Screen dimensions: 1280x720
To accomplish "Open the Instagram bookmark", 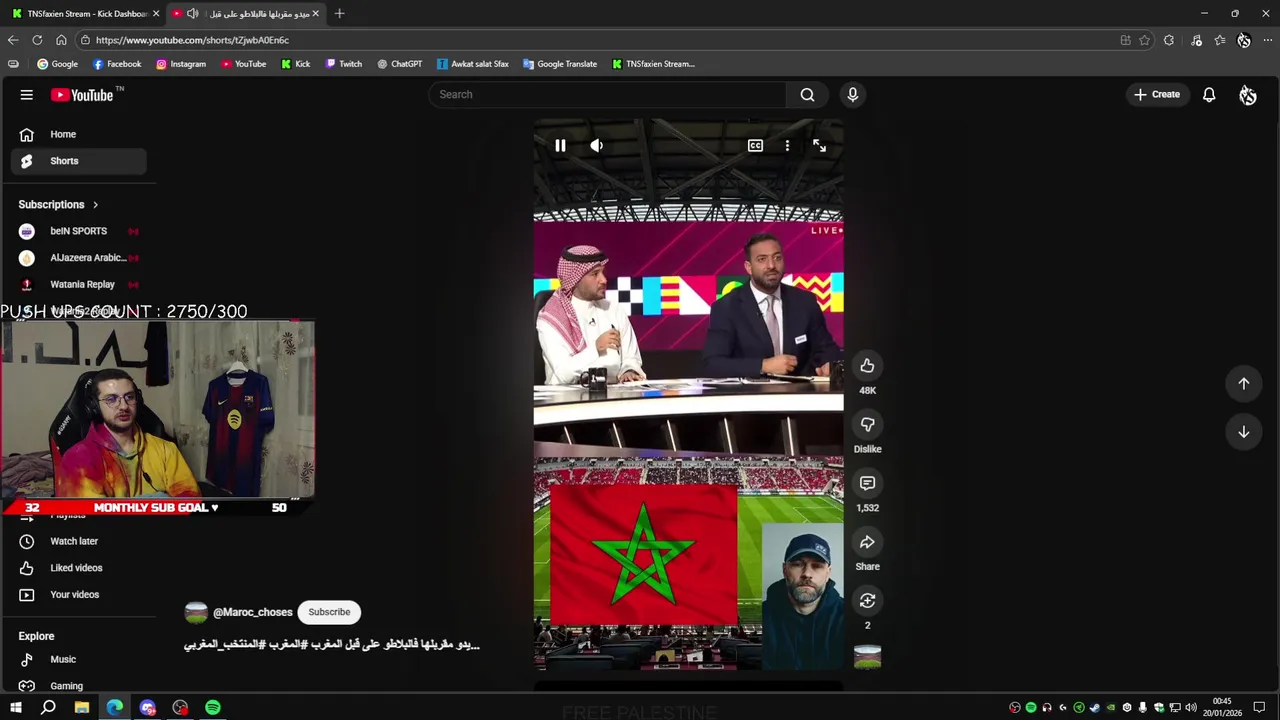I will [181, 64].
